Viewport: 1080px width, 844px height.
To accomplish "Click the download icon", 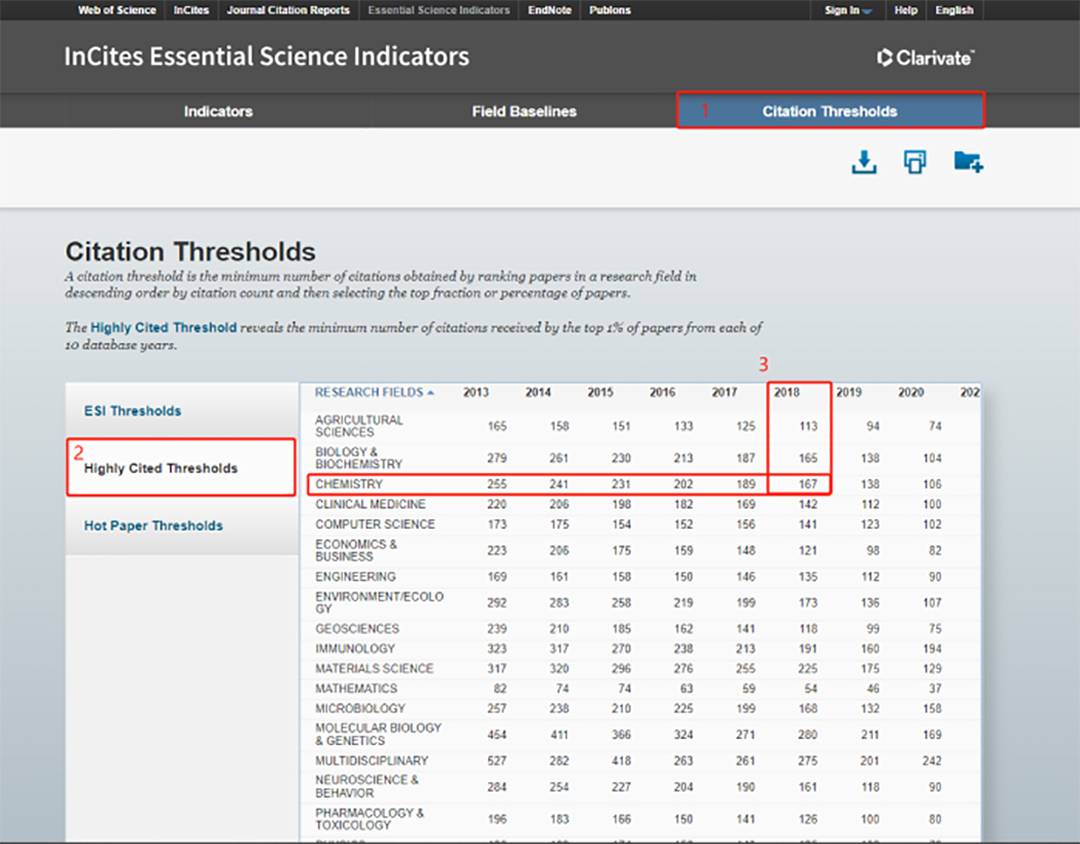I will (x=864, y=163).
